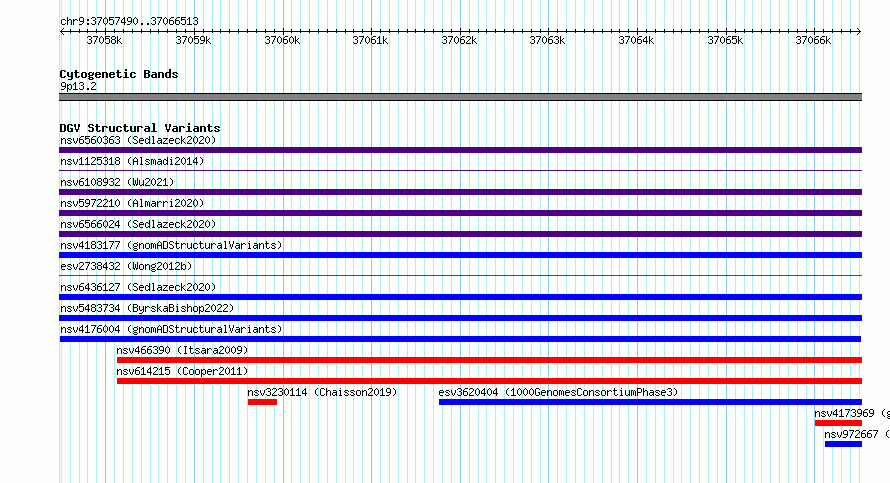
Task: Open nsv614215 (Cooper2011) label
Action: tap(182, 371)
